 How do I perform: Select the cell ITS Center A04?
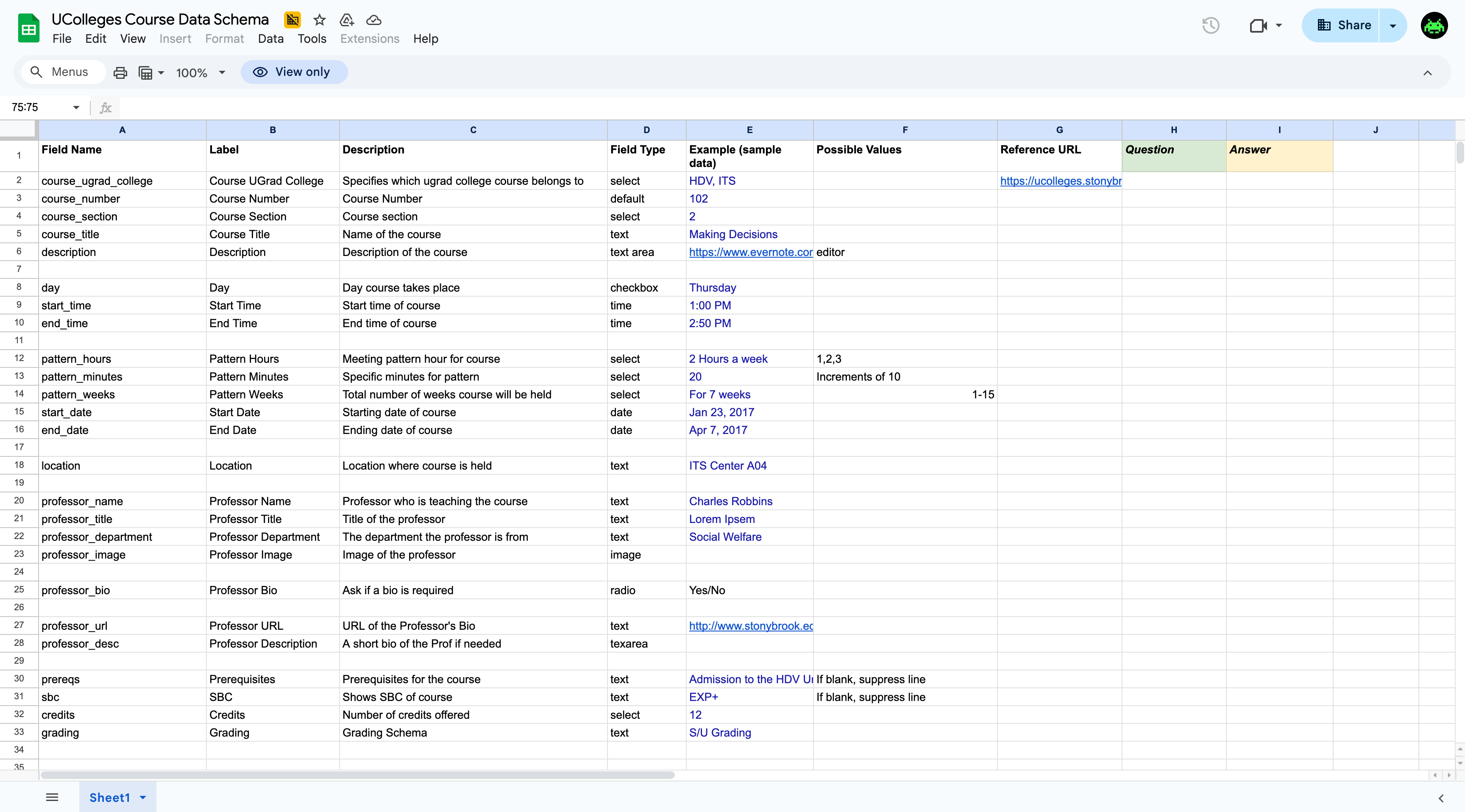pyautogui.click(x=749, y=466)
